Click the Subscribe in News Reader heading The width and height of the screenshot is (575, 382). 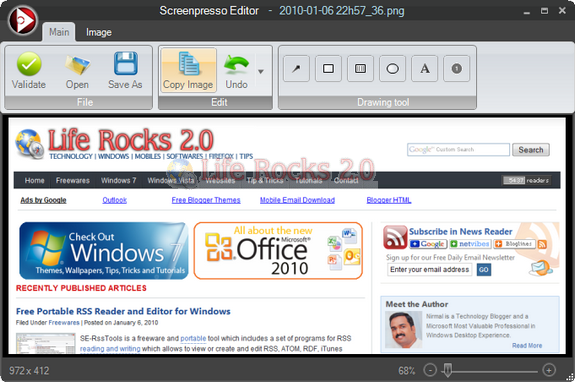click(461, 232)
